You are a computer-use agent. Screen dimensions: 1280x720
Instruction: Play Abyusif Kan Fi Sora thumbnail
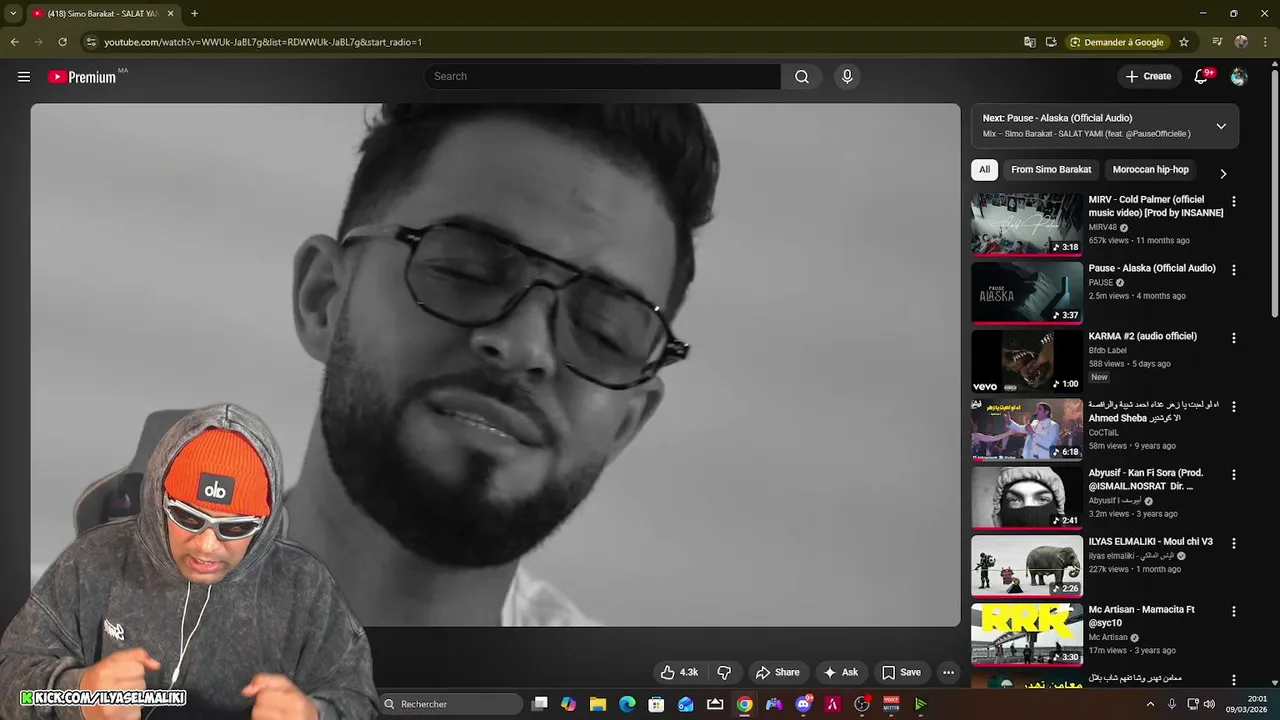[1027, 497]
